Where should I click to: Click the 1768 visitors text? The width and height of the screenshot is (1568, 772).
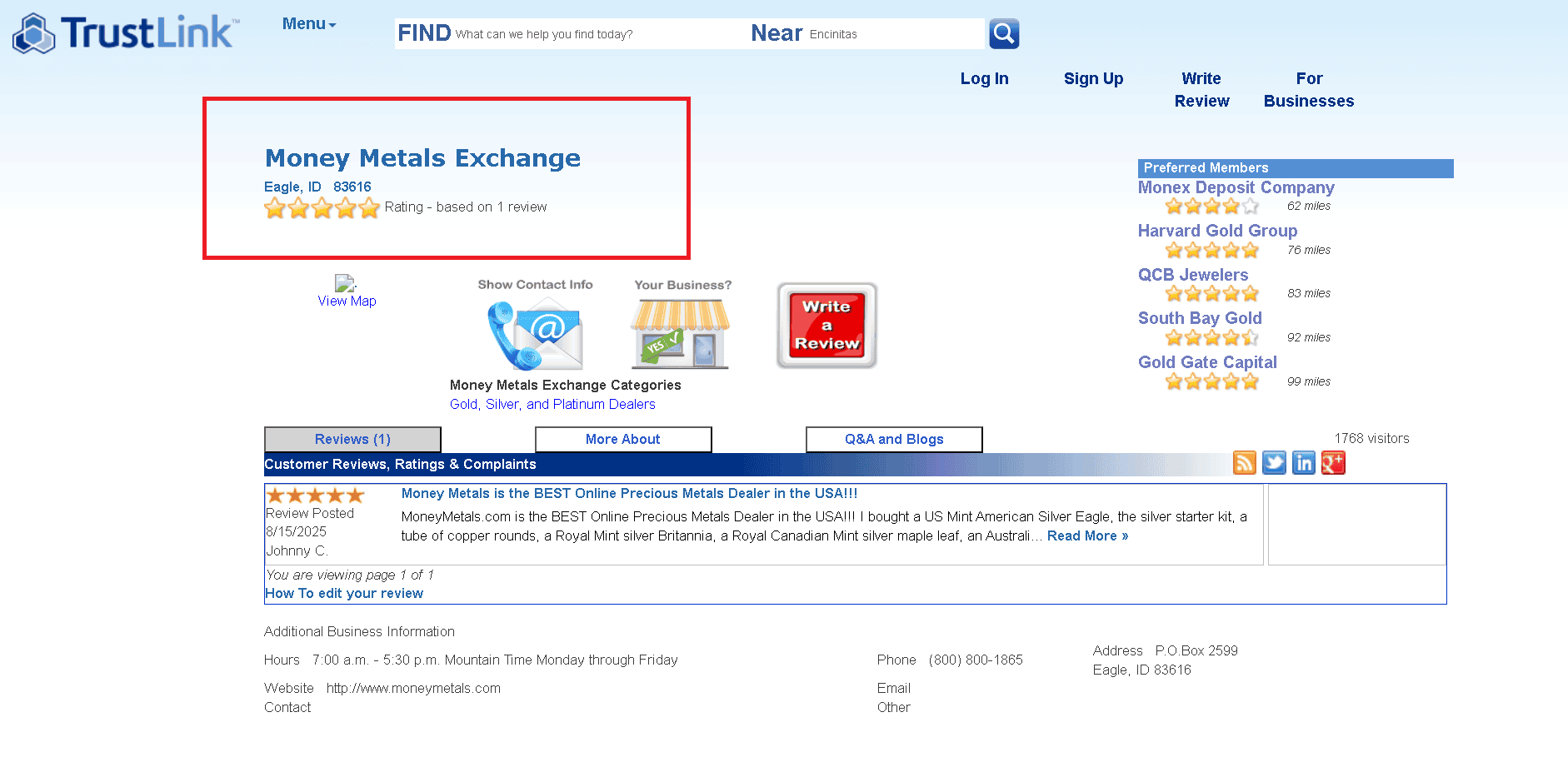click(x=1371, y=438)
